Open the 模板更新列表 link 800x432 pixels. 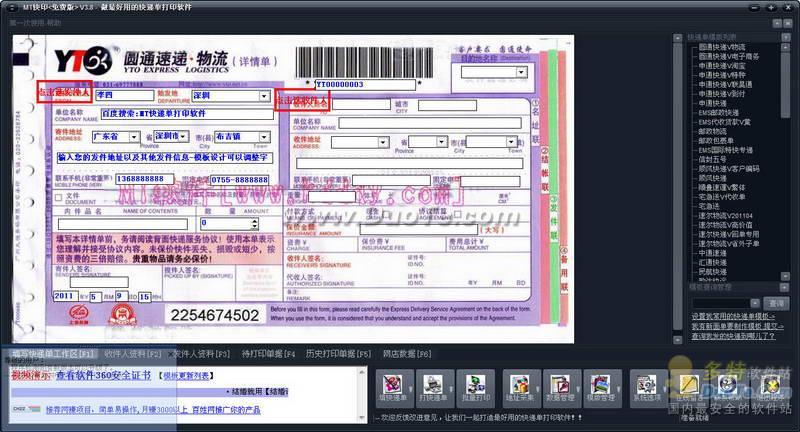[186, 376]
